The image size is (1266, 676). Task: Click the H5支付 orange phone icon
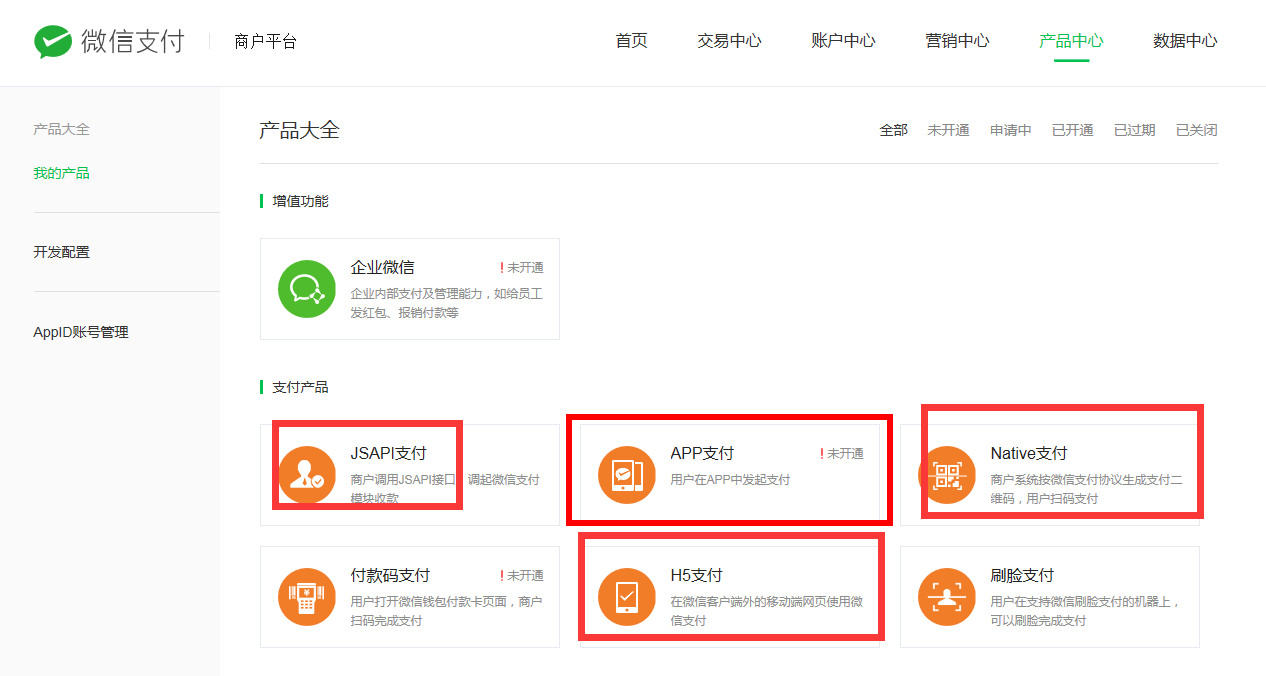[627, 597]
